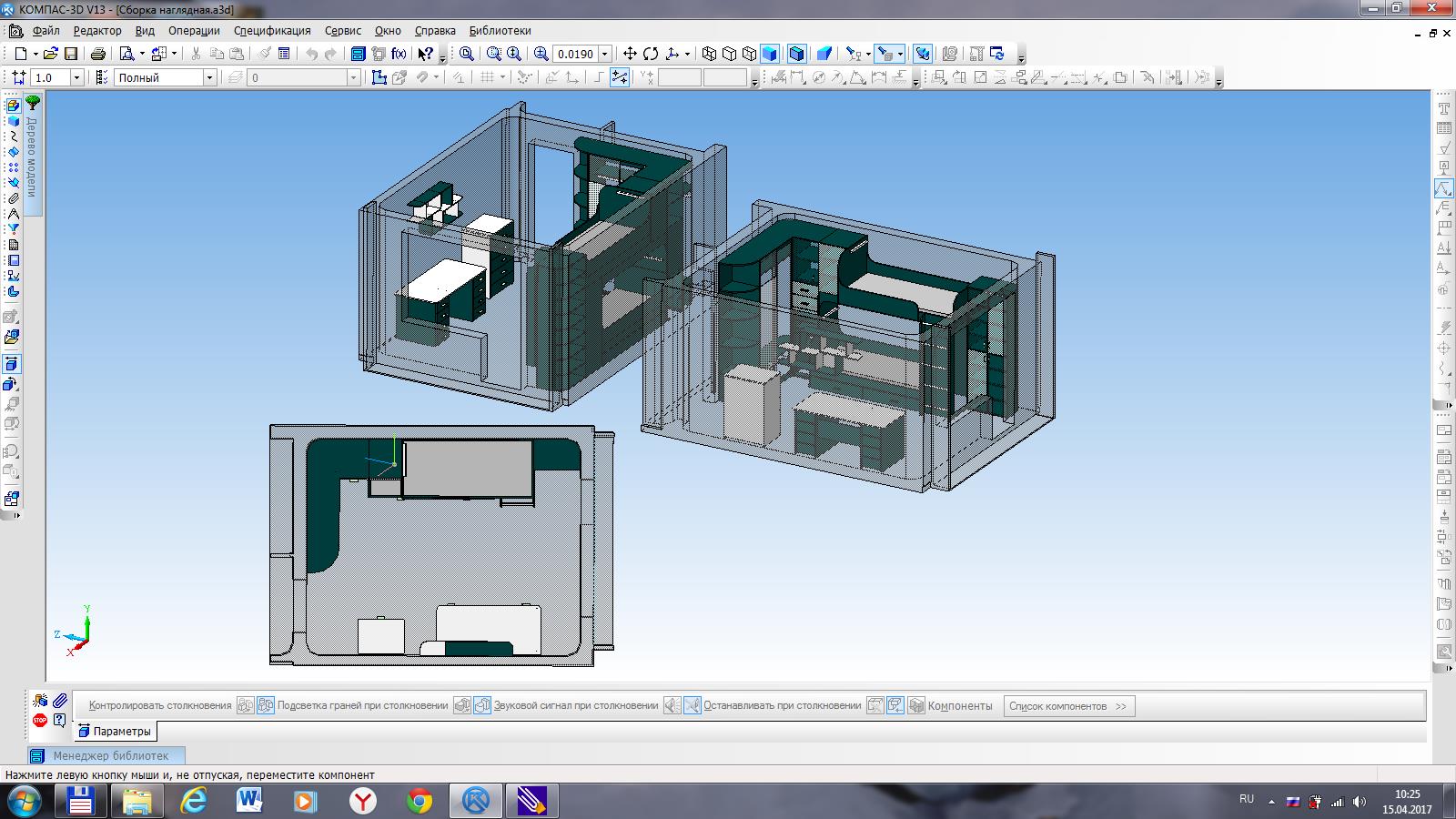This screenshot has width=1456, height=819.
Task: Click the Дерево модели side panel tab
Action: (32, 155)
